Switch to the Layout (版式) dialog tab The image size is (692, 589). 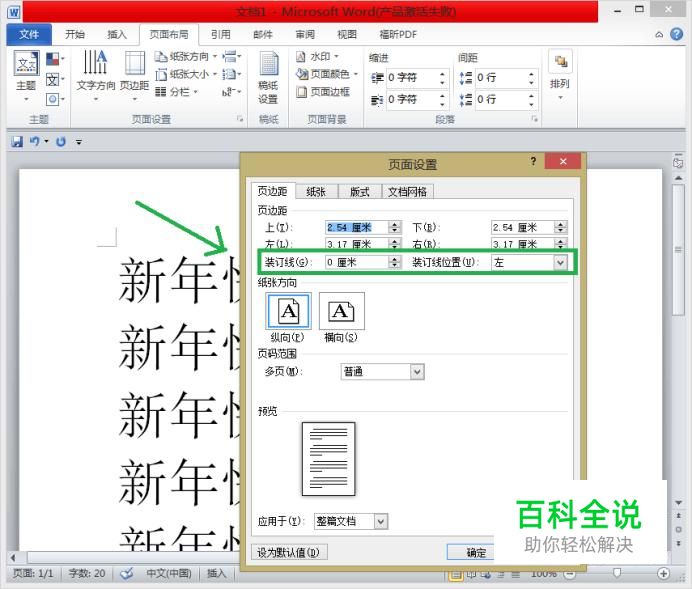pyautogui.click(x=359, y=192)
